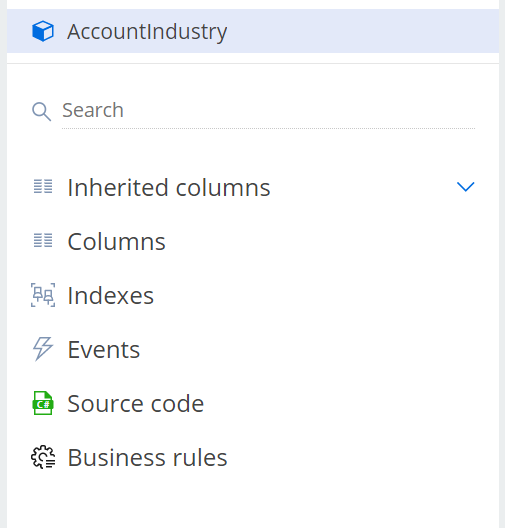The height and width of the screenshot is (528, 505).
Task: Click the Inherited columns list icon
Action: [43, 187]
